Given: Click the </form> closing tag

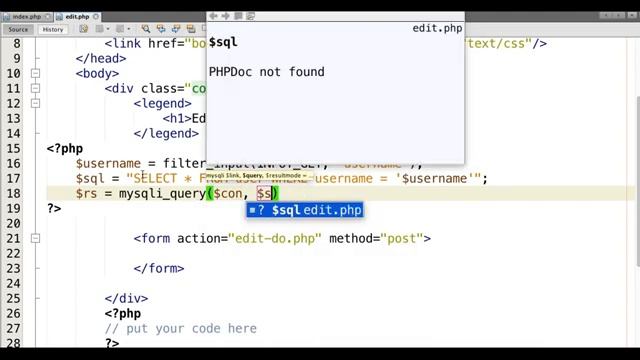Looking at the screenshot, I should (159, 269).
